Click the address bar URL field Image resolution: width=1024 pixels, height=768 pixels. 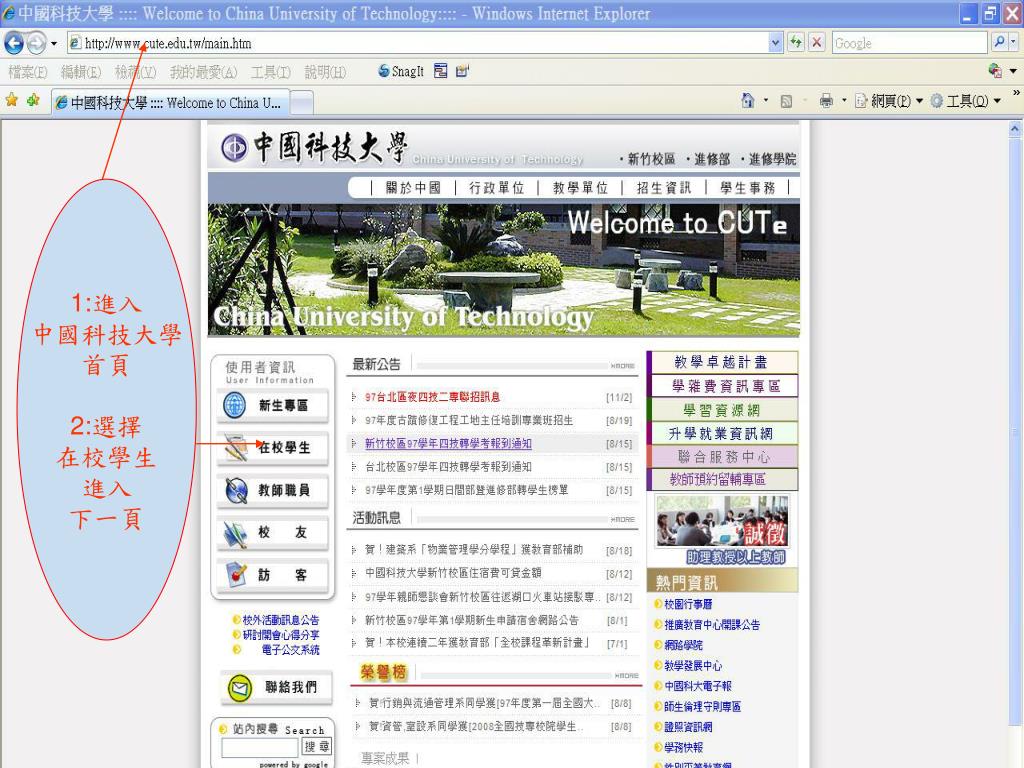tap(418, 43)
